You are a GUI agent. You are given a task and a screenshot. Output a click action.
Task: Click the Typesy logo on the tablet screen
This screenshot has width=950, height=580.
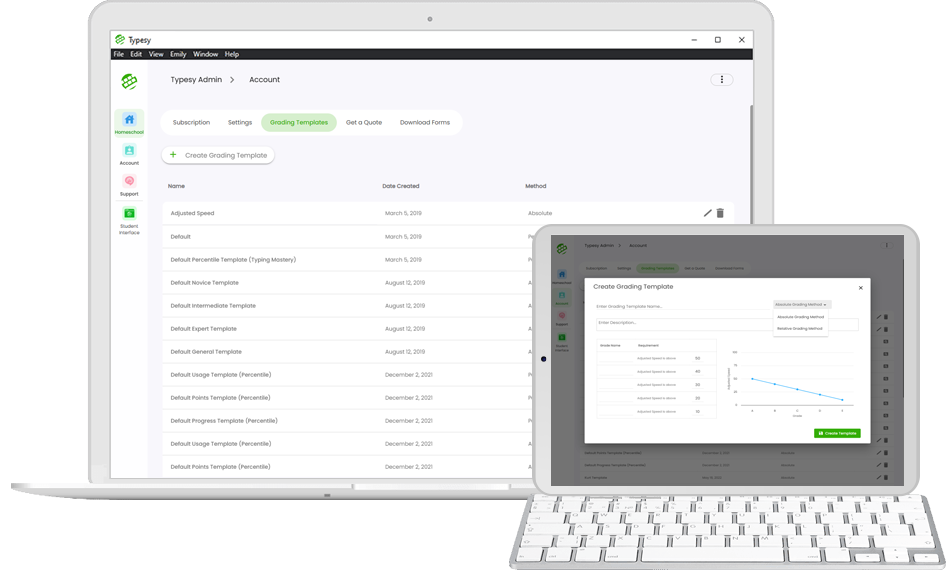pyautogui.click(x=562, y=248)
